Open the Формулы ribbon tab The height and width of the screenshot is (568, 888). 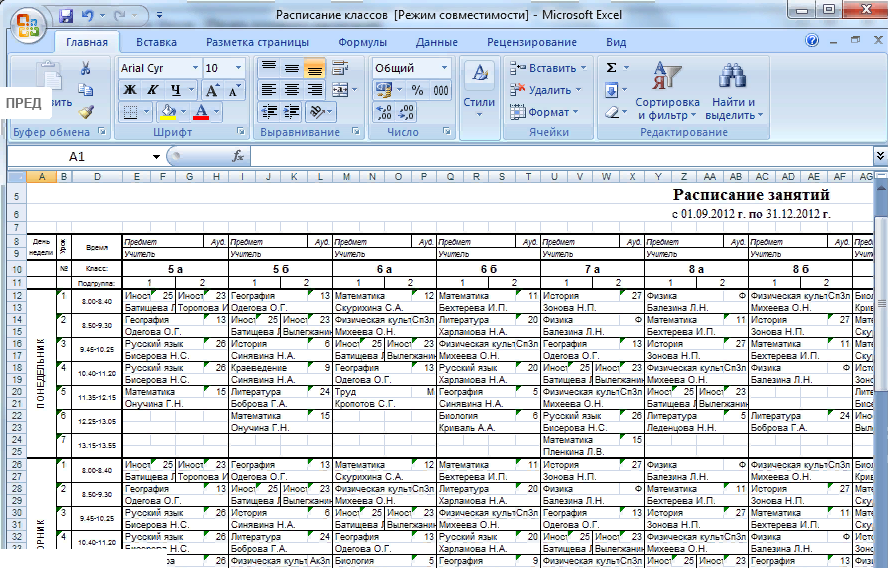click(x=362, y=42)
